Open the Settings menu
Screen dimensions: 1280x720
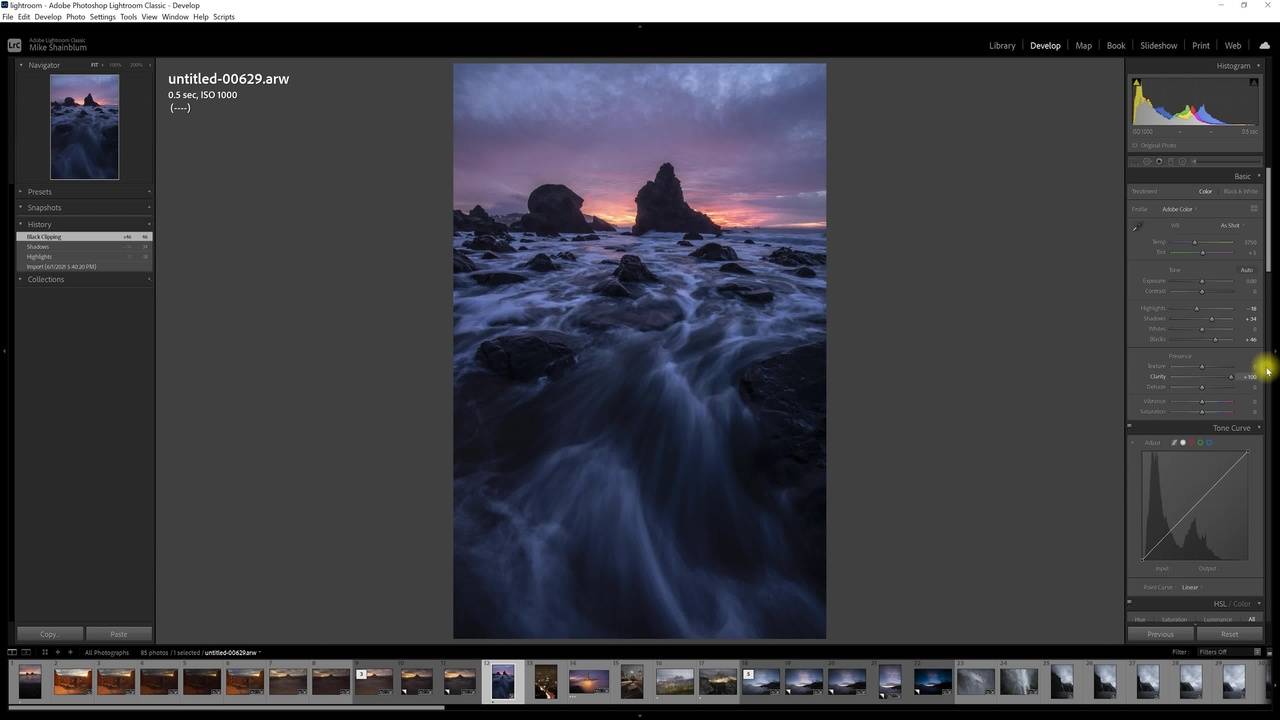coord(102,17)
